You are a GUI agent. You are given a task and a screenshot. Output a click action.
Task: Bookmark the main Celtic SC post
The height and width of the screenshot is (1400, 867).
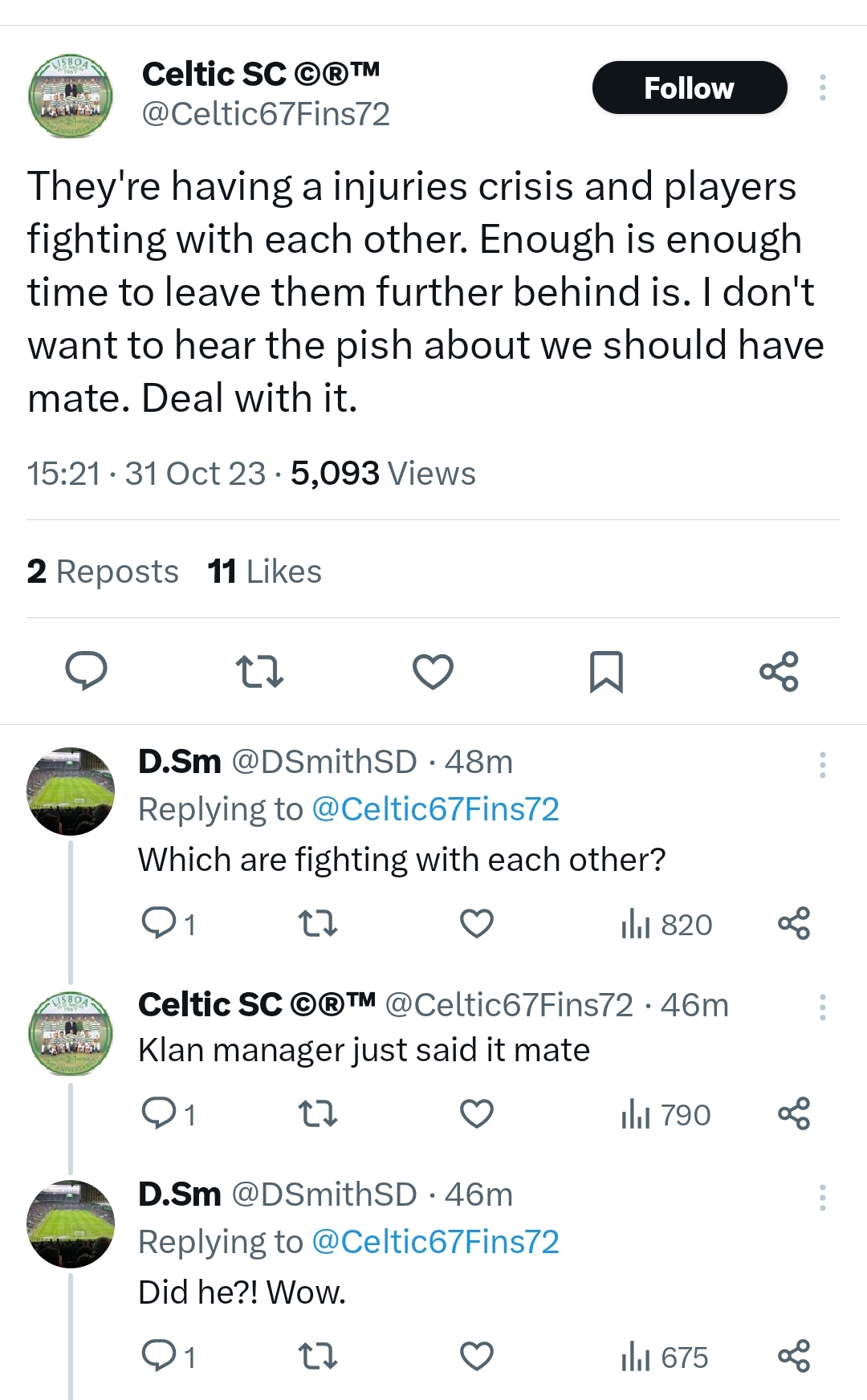[606, 672]
